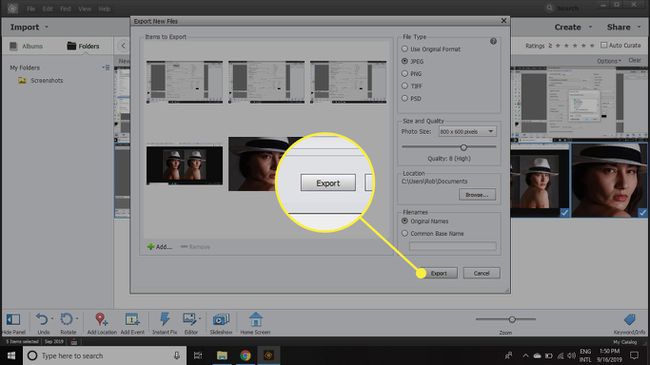Open Task View on the taskbar
650x365 pixels.
[198, 355]
